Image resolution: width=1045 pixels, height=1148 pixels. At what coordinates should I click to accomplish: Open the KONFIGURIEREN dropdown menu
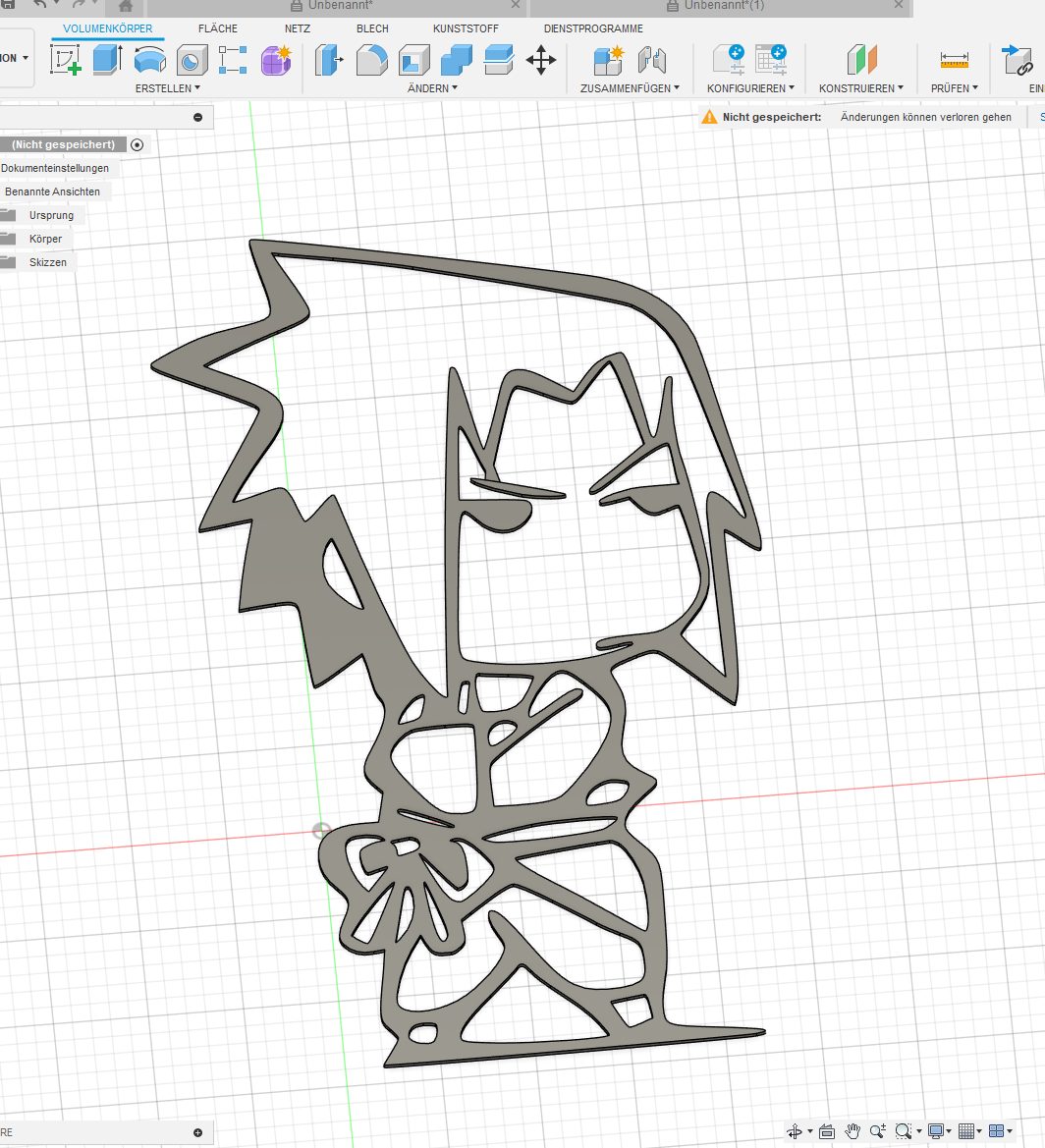click(x=750, y=88)
